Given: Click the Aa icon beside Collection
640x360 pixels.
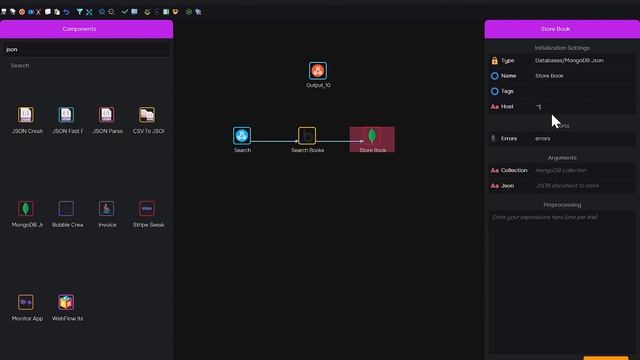Looking at the screenshot, I should 495,170.
